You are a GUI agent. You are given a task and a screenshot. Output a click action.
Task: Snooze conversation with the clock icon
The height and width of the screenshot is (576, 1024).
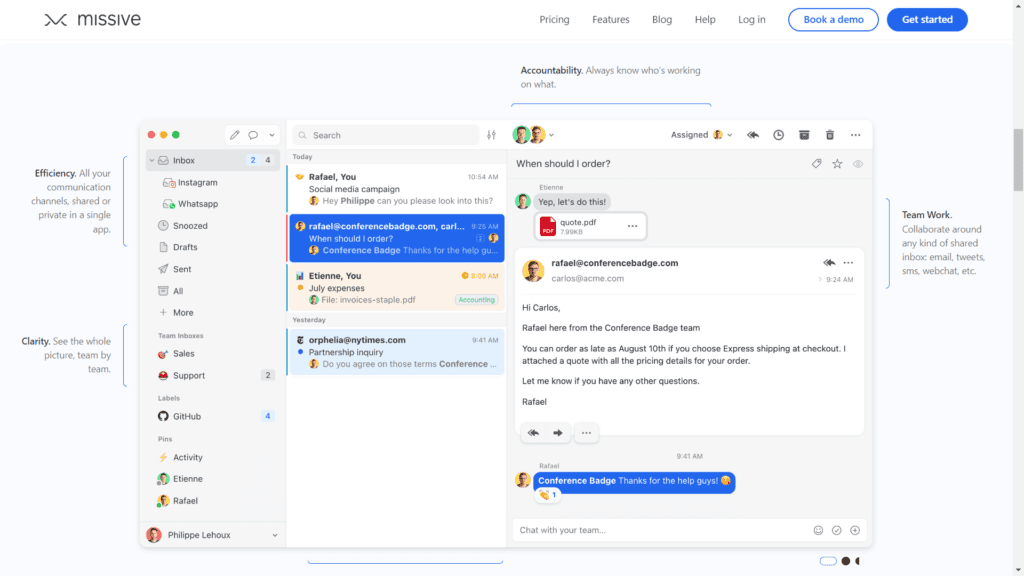point(778,135)
